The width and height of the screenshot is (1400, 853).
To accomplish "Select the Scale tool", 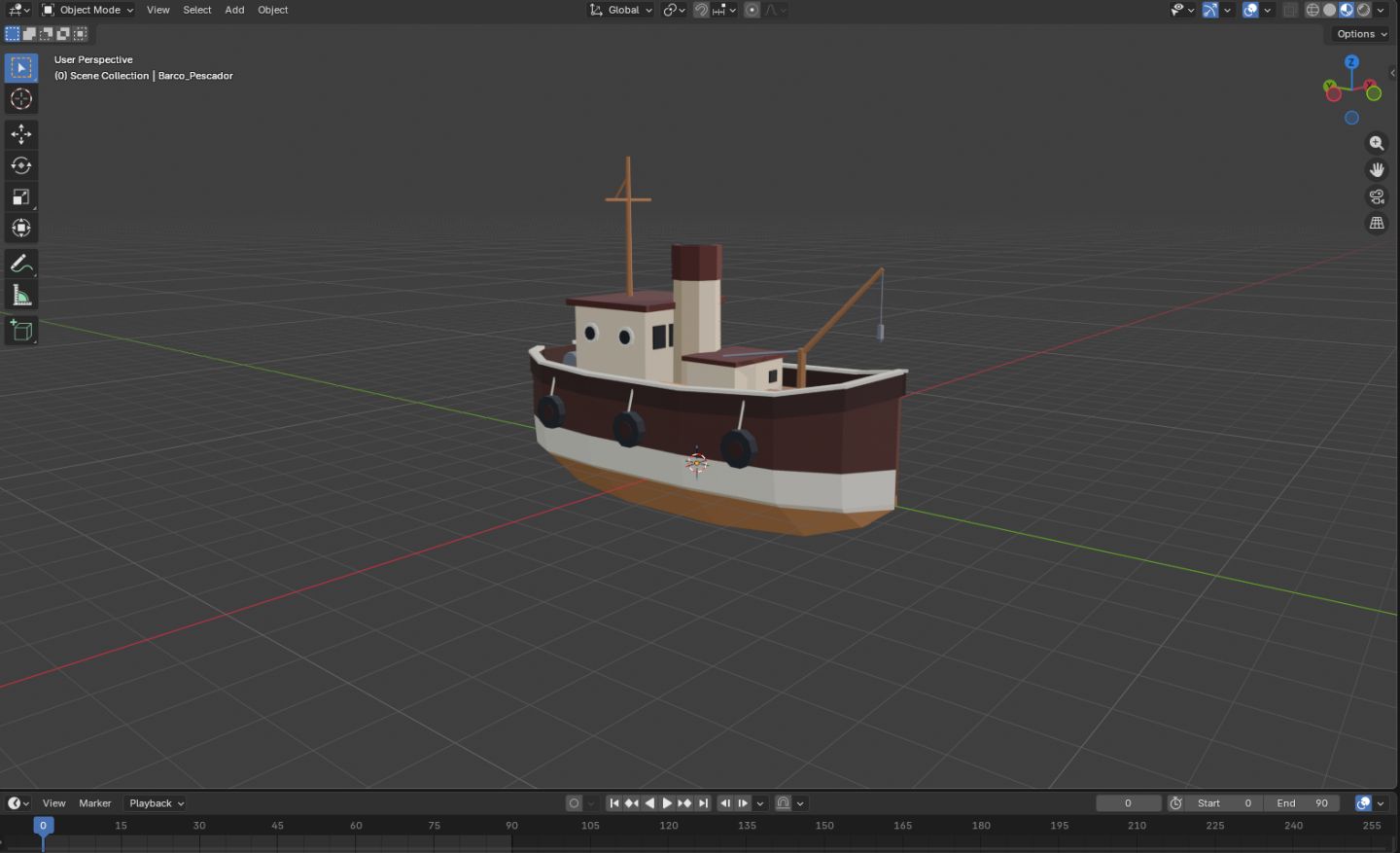I will coord(21,197).
